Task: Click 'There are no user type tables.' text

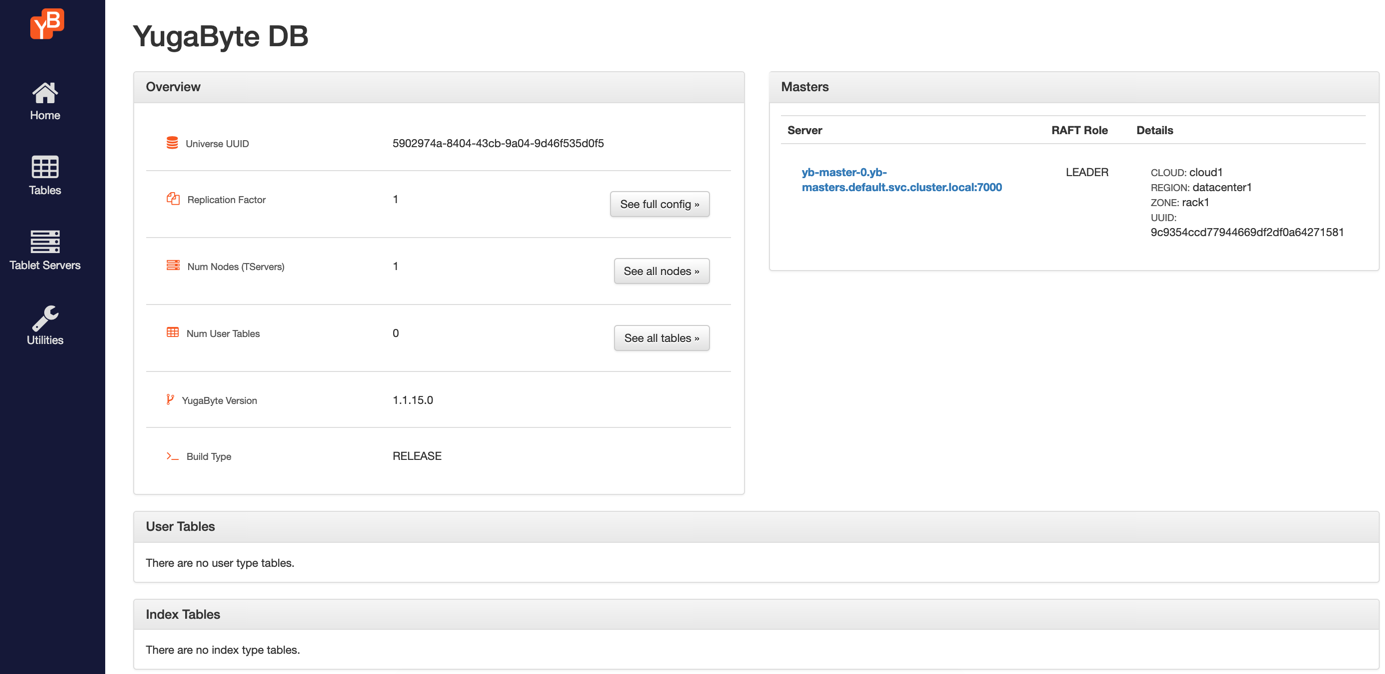Action: (x=220, y=563)
